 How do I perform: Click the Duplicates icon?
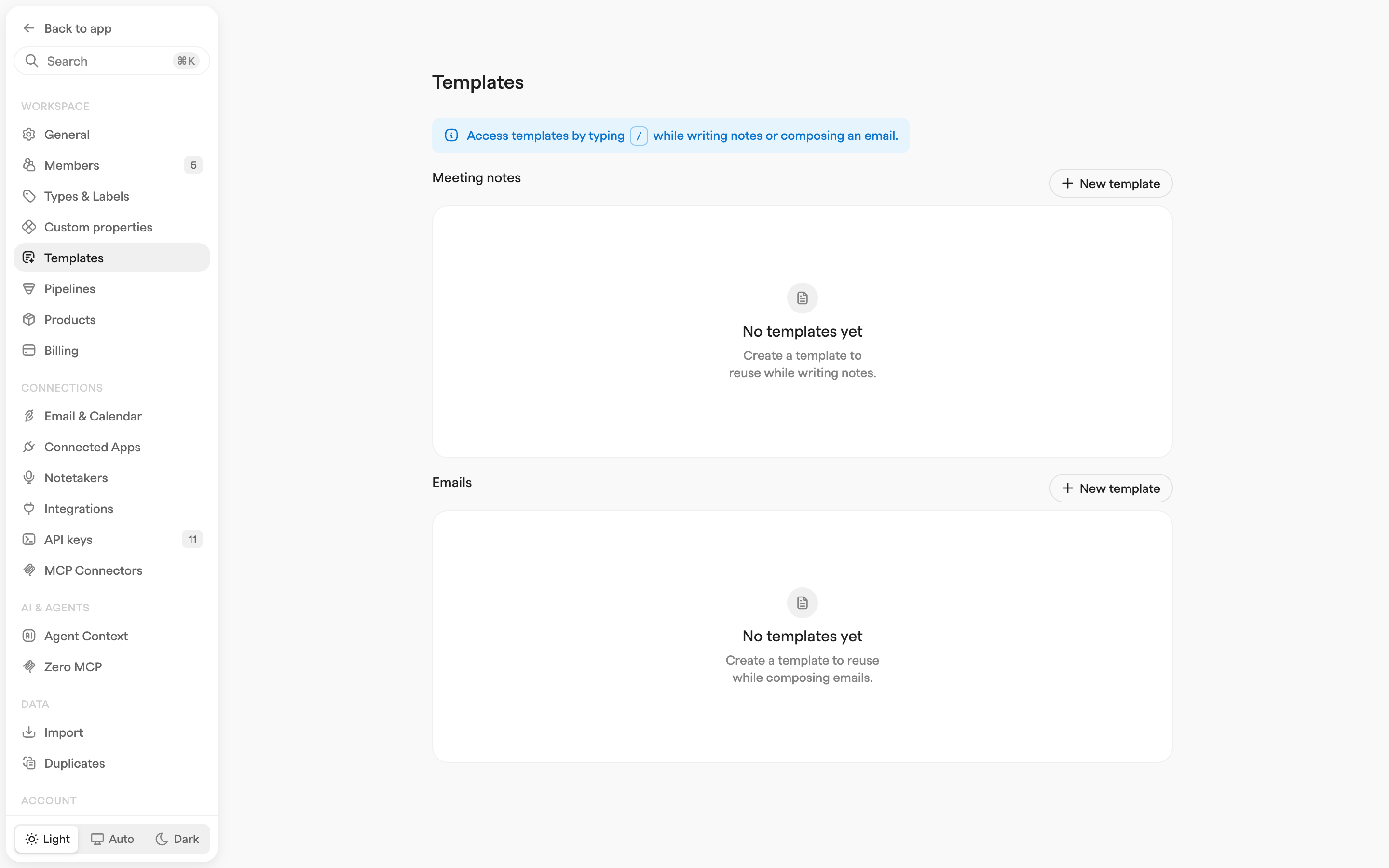(x=29, y=763)
